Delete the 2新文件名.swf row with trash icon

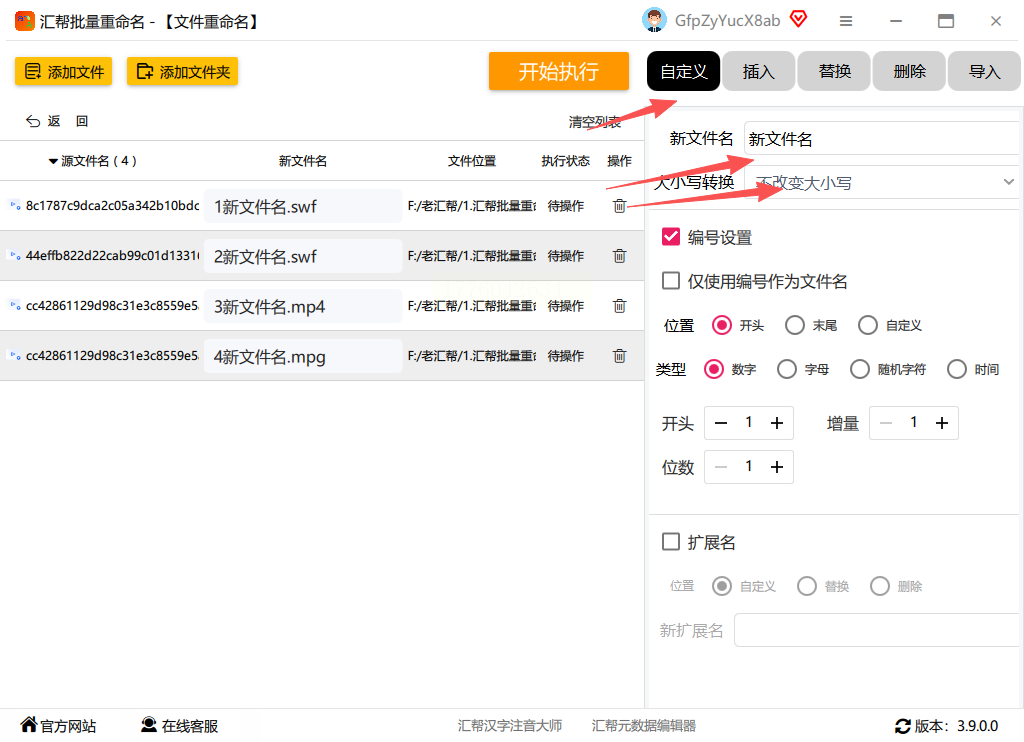pyautogui.click(x=619, y=256)
